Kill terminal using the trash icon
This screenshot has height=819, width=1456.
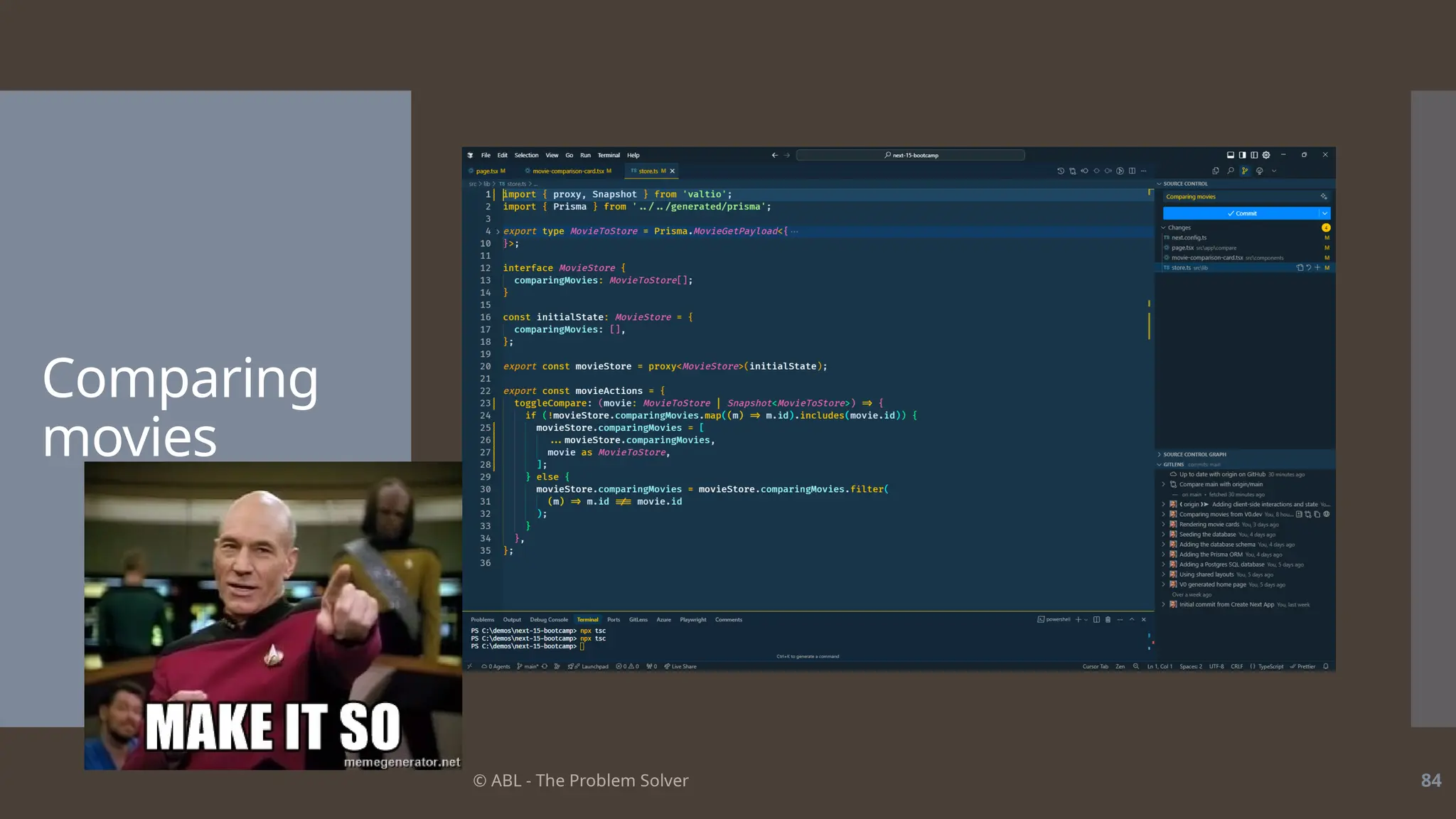click(1108, 619)
